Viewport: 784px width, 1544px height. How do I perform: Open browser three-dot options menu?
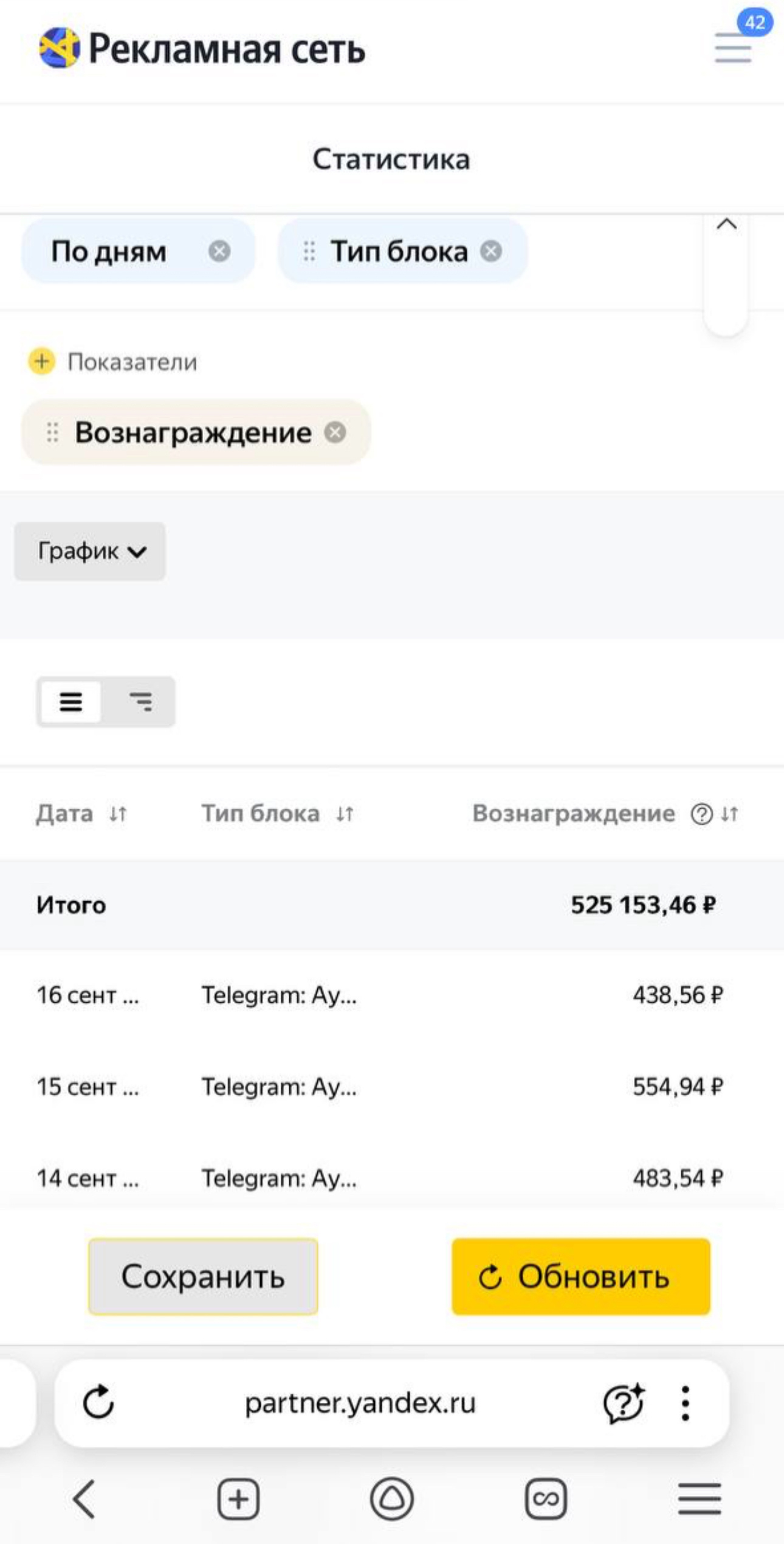pyautogui.click(x=686, y=1402)
